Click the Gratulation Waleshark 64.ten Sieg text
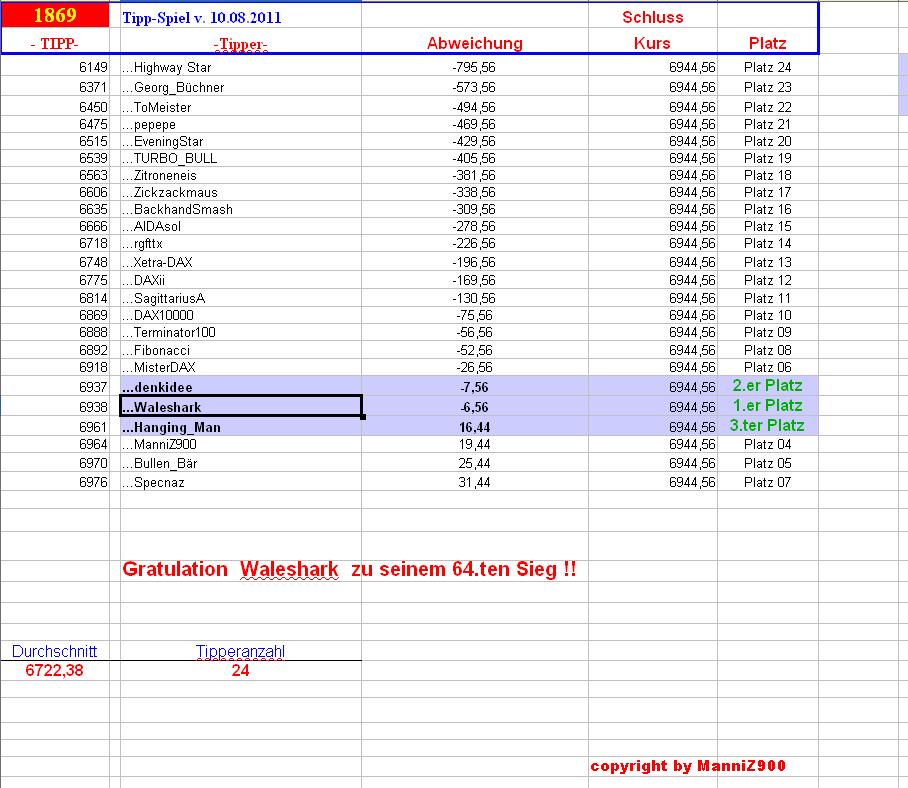The width and height of the screenshot is (908, 788). click(x=349, y=569)
